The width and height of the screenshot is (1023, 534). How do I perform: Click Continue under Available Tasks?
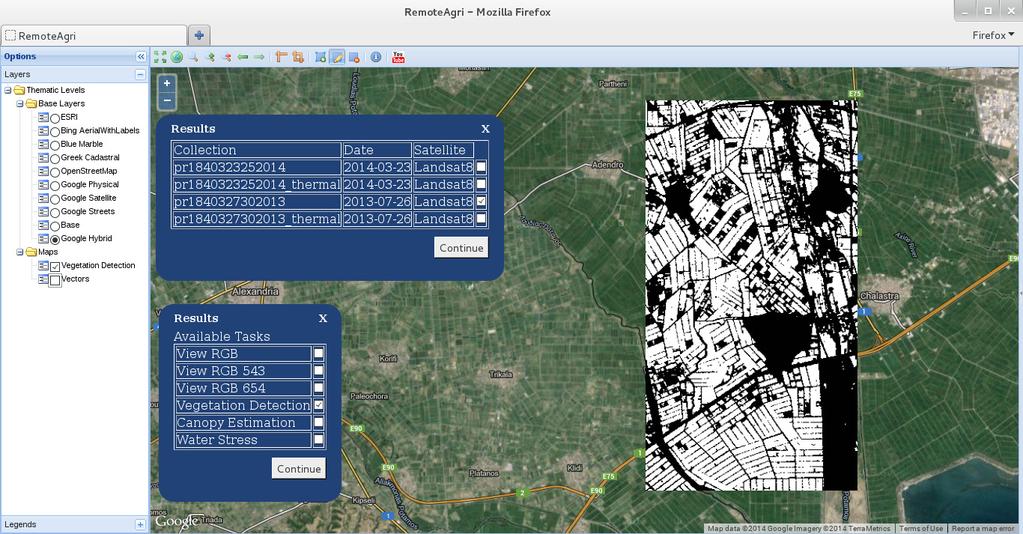coord(299,468)
